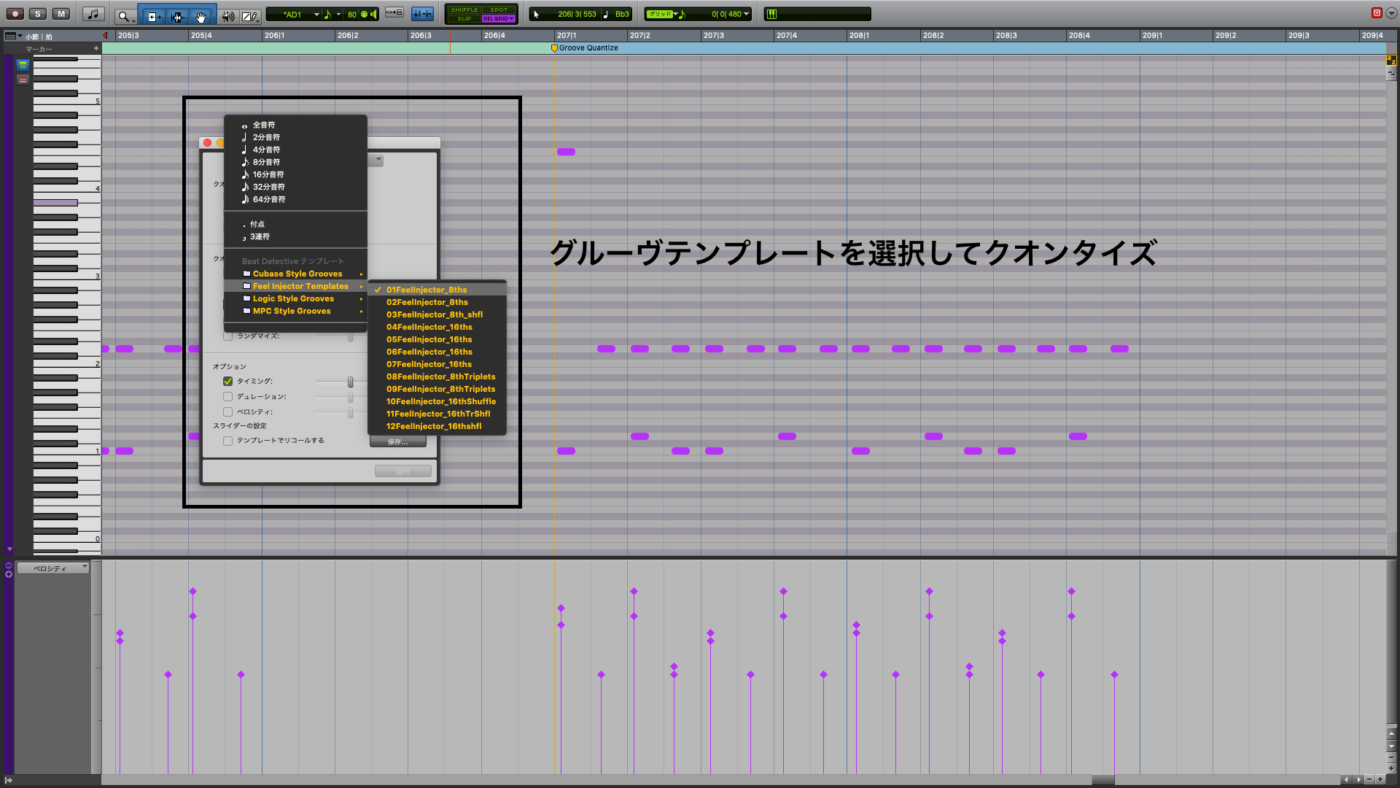Expand Cubase Style Grooves submenu
Image resolution: width=1400 pixels, height=788 pixels.
[x=296, y=274]
